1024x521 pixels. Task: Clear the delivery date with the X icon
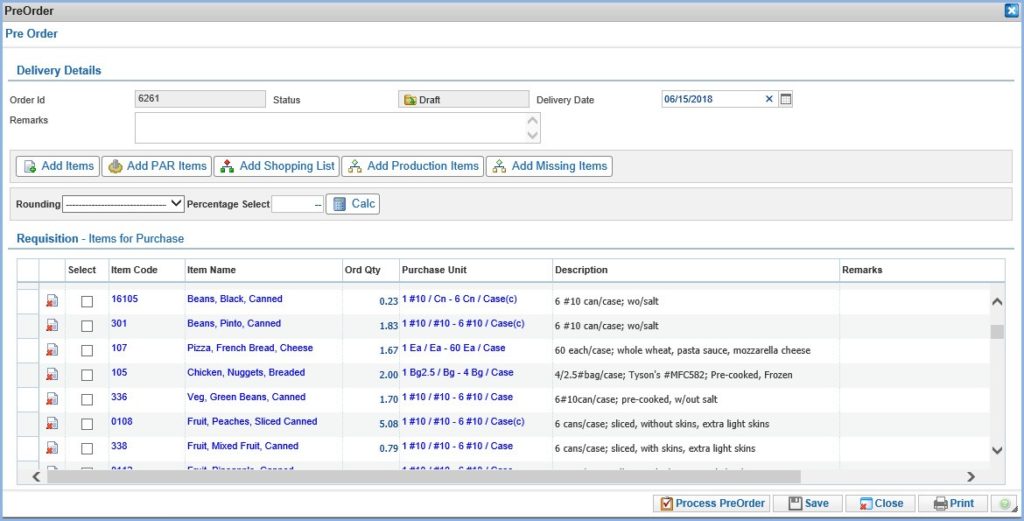pos(769,99)
